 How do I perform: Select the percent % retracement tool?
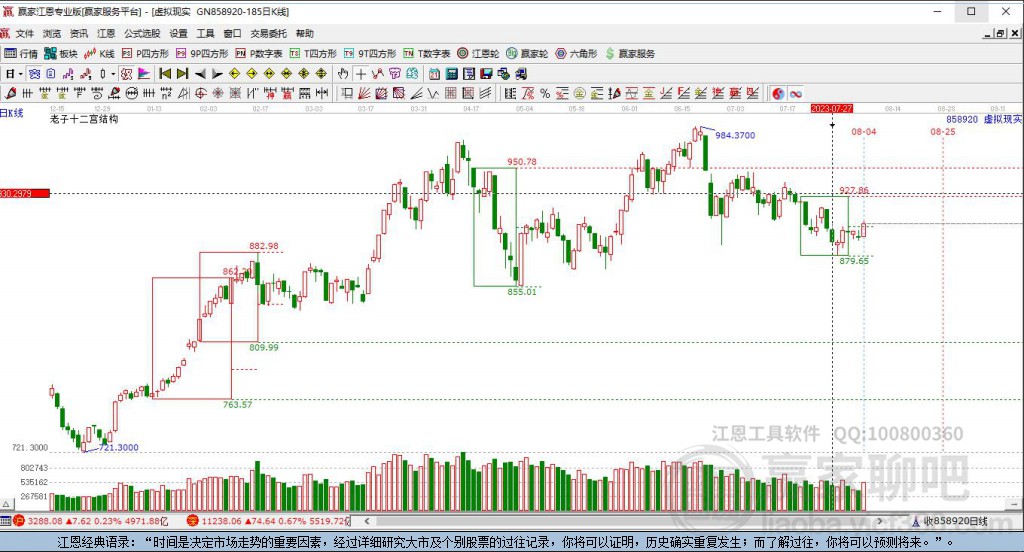[545, 93]
